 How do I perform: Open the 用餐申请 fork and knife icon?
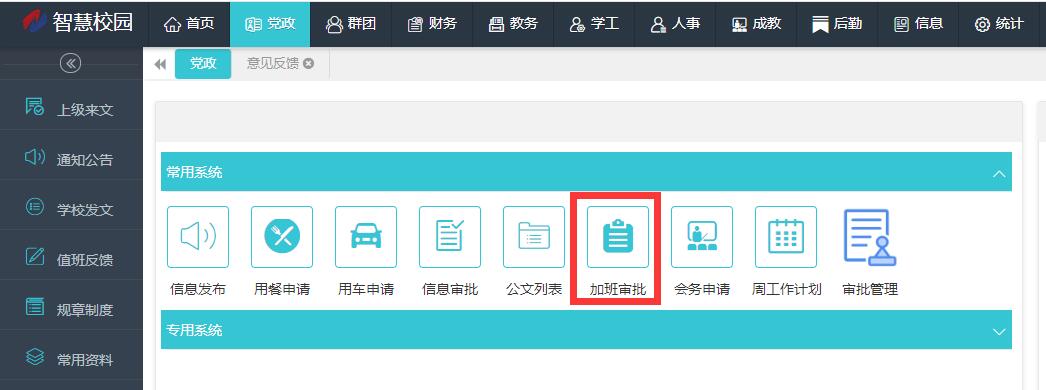click(x=282, y=237)
